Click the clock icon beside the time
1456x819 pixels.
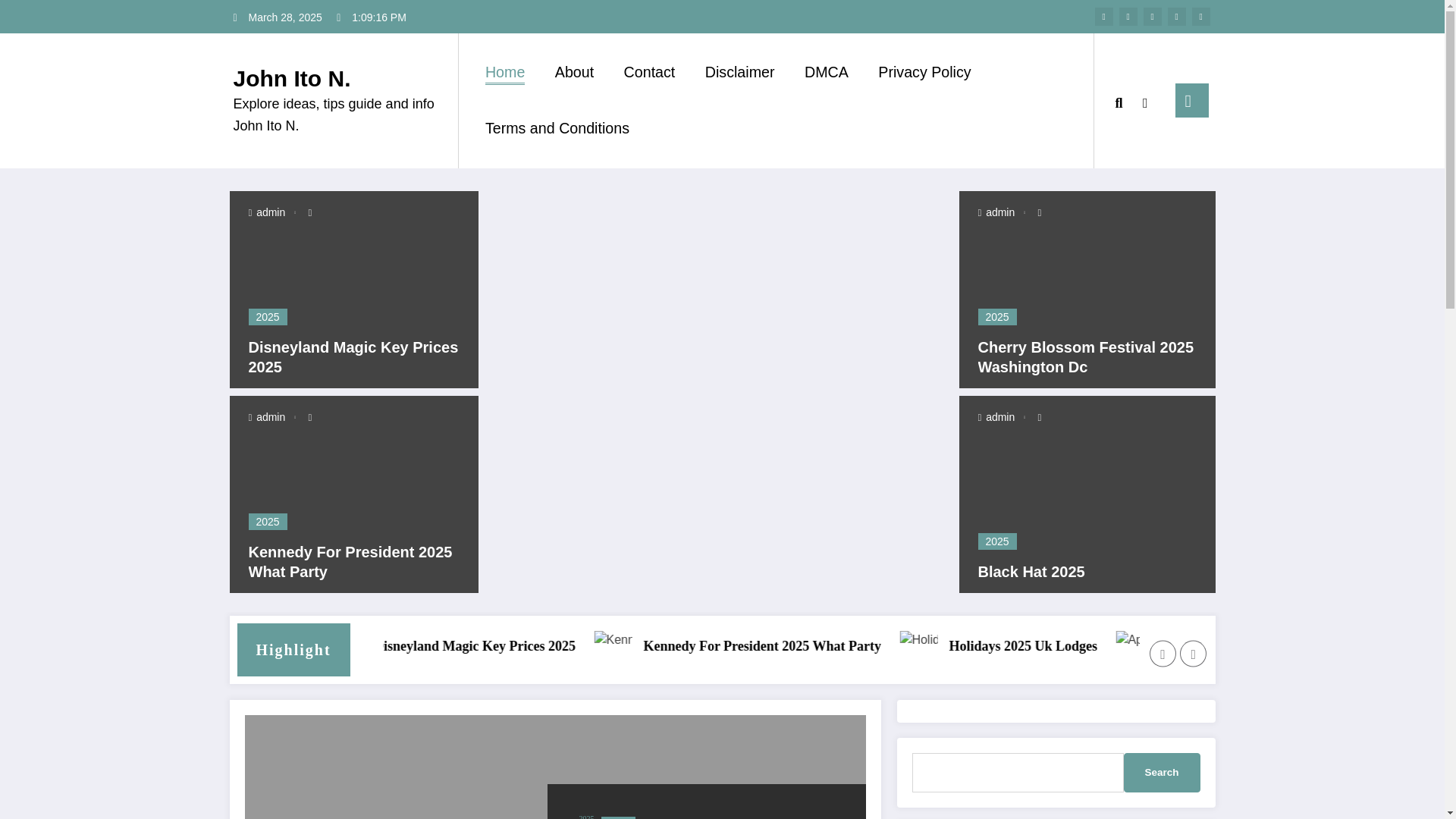click(340, 17)
